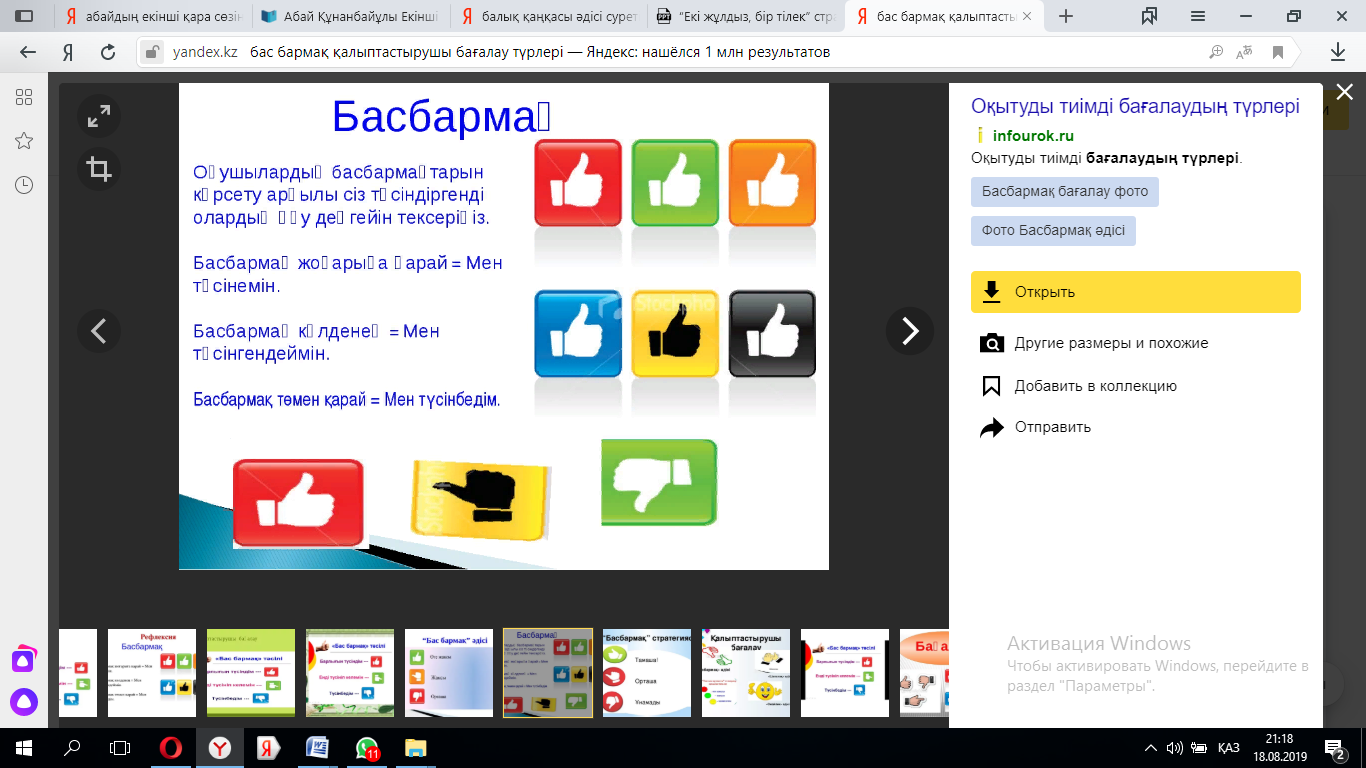Open Yandex home via the Я icon
The width and height of the screenshot is (1366, 768).
67,52
